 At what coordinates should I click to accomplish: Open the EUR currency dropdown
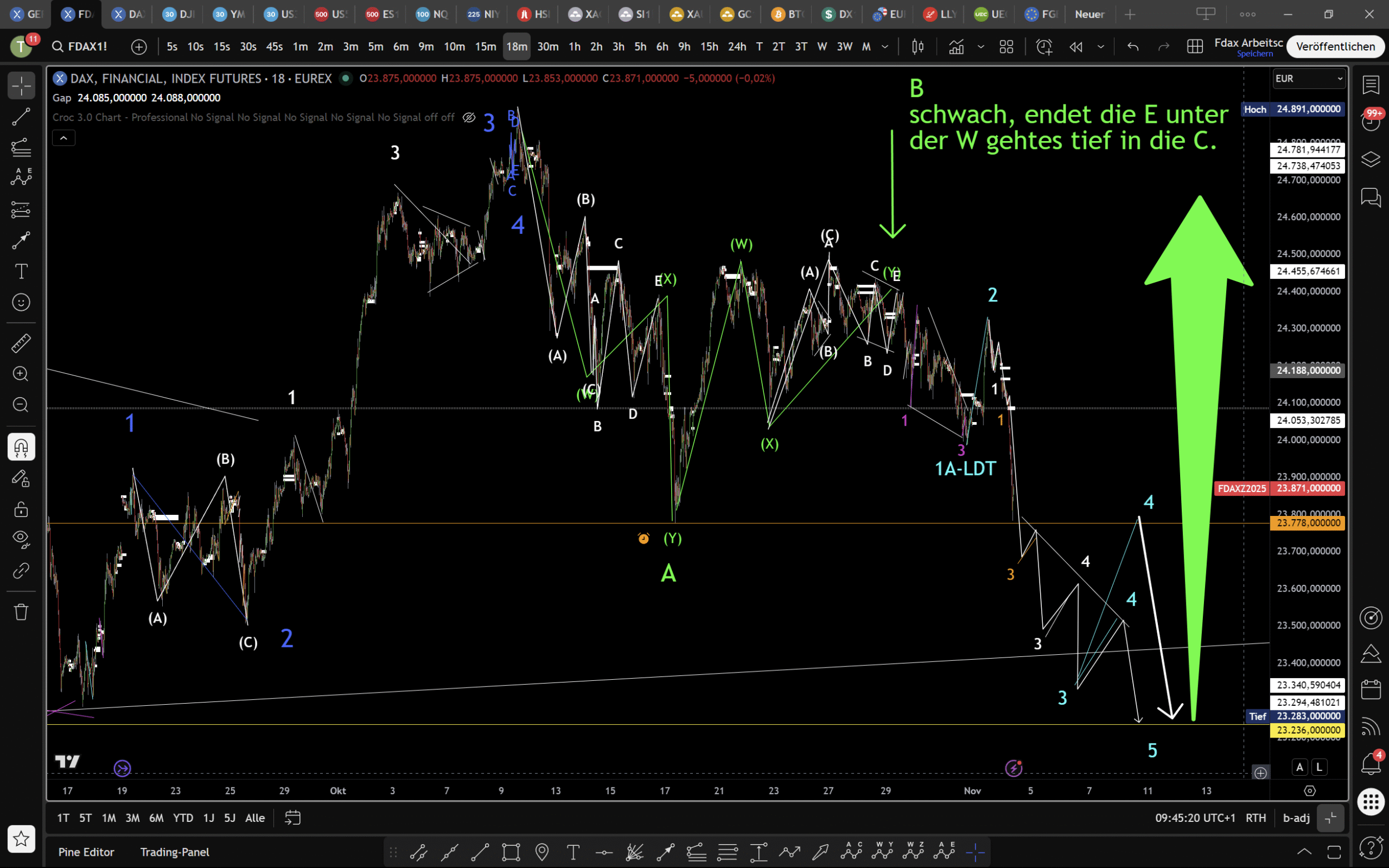pyautogui.click(x=1308, y=79)
